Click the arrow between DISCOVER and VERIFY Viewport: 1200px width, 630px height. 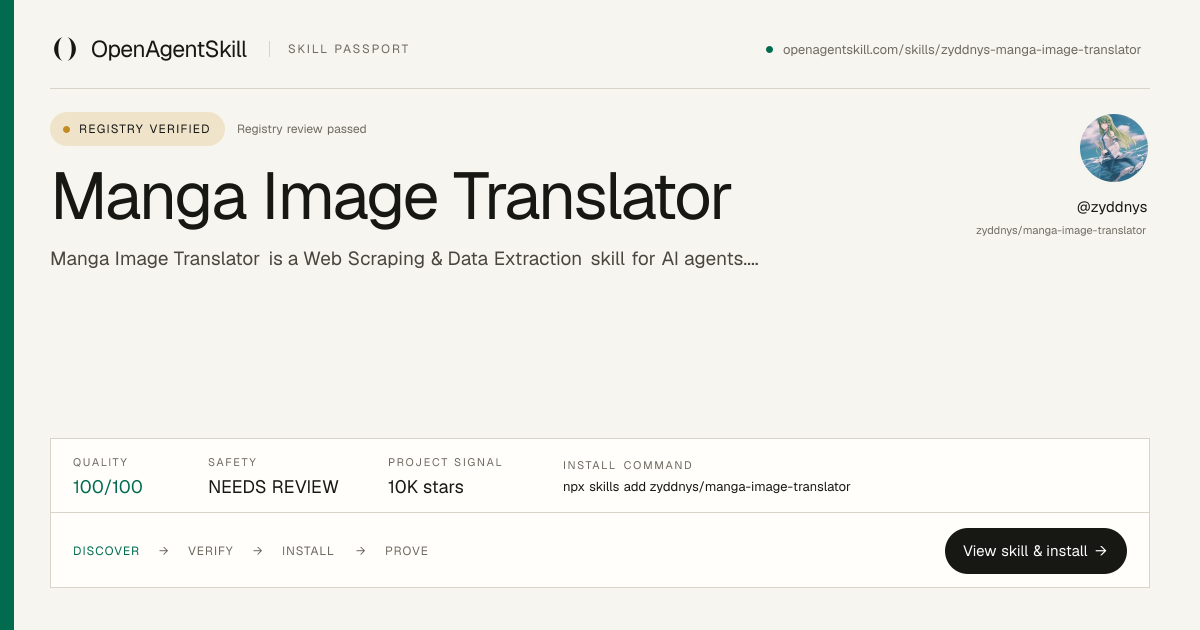point(164,551)
